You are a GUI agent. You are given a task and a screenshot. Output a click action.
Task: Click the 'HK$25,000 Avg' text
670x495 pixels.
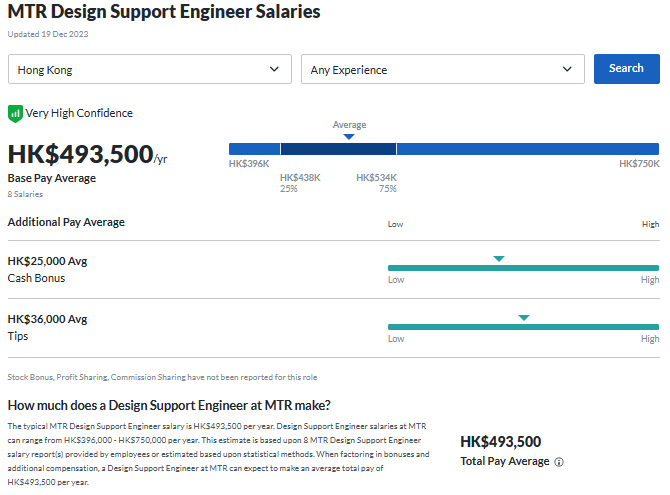[47, 261]
